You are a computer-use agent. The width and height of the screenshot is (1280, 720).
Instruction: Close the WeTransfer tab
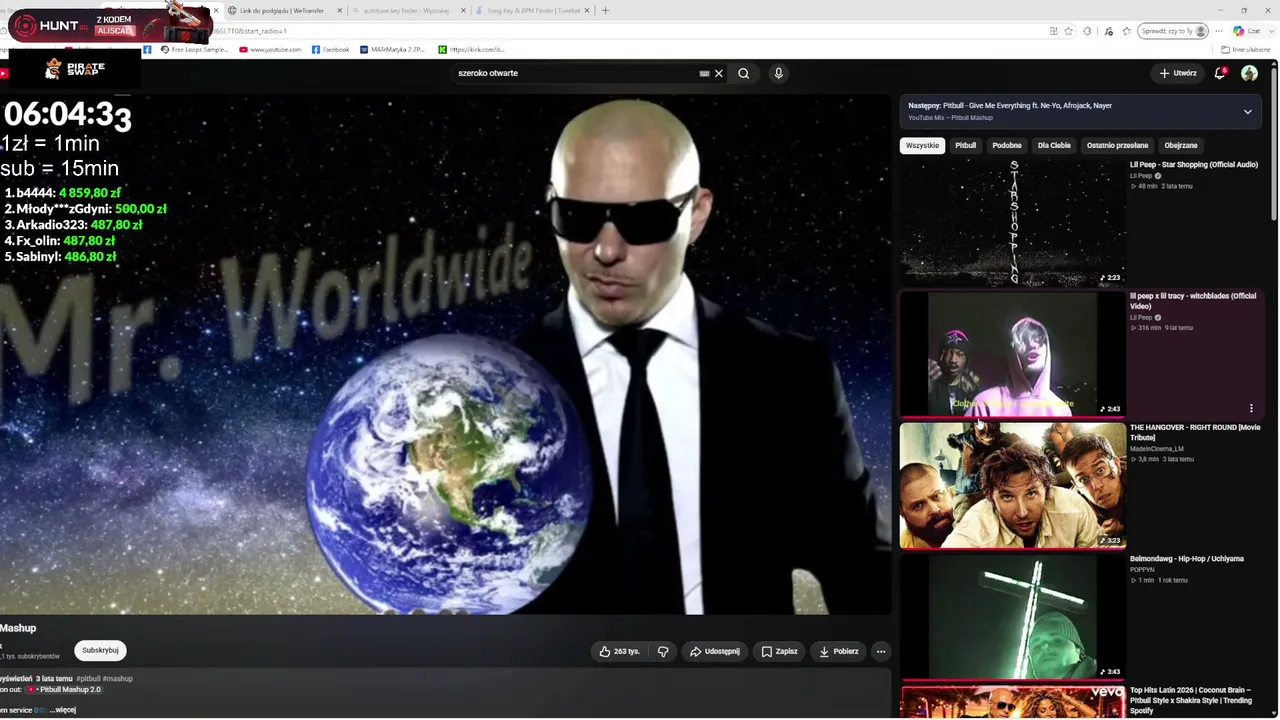pos(340,10)
